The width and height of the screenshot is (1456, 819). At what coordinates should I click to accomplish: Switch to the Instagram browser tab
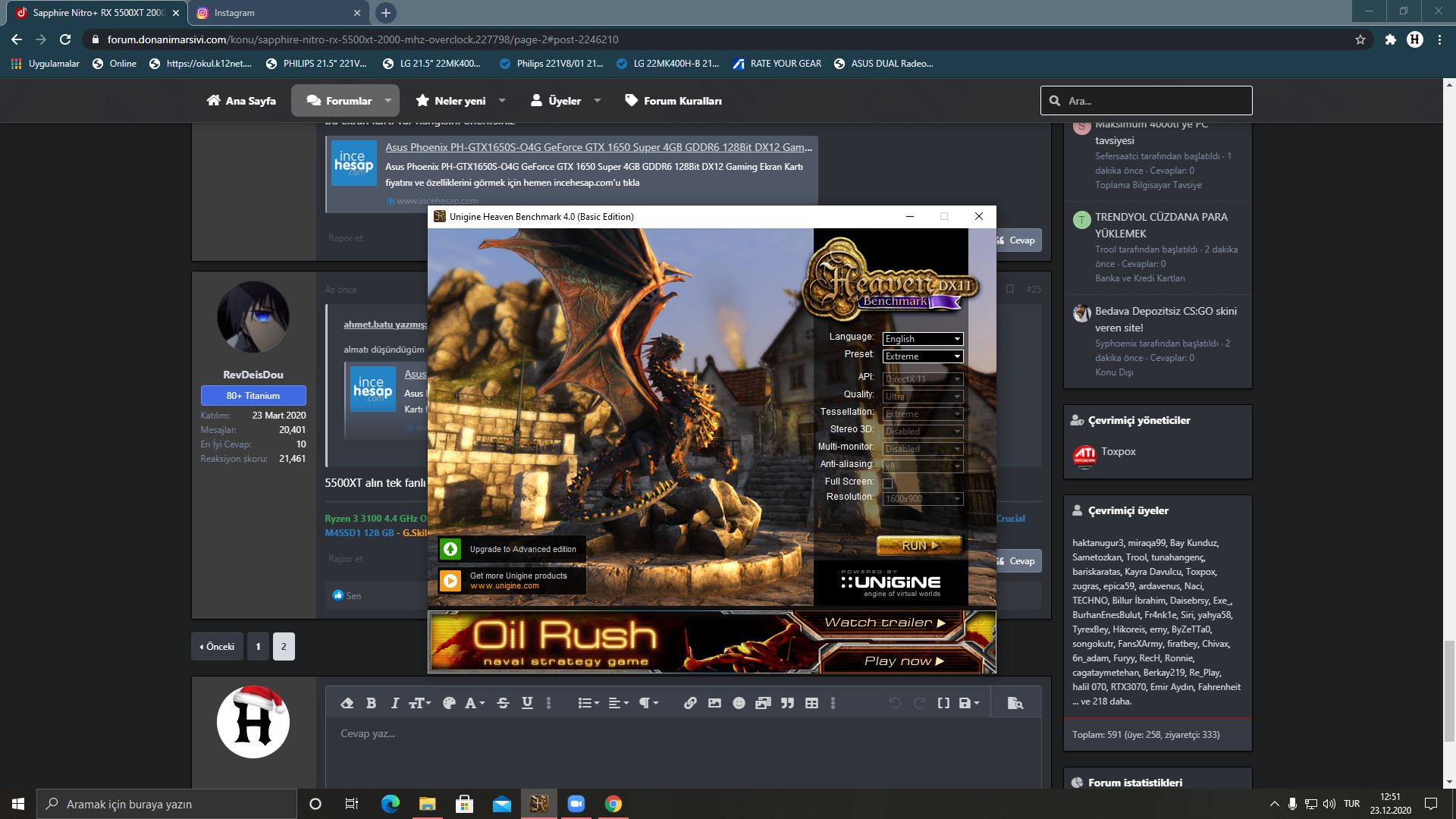coord(277,13)
